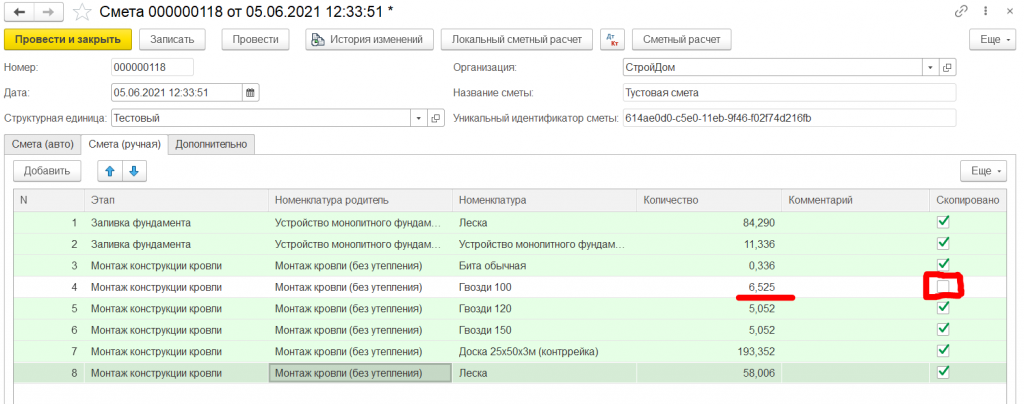Open Организация record via open icon
The image size is (1024, 404).
point(947,67)
